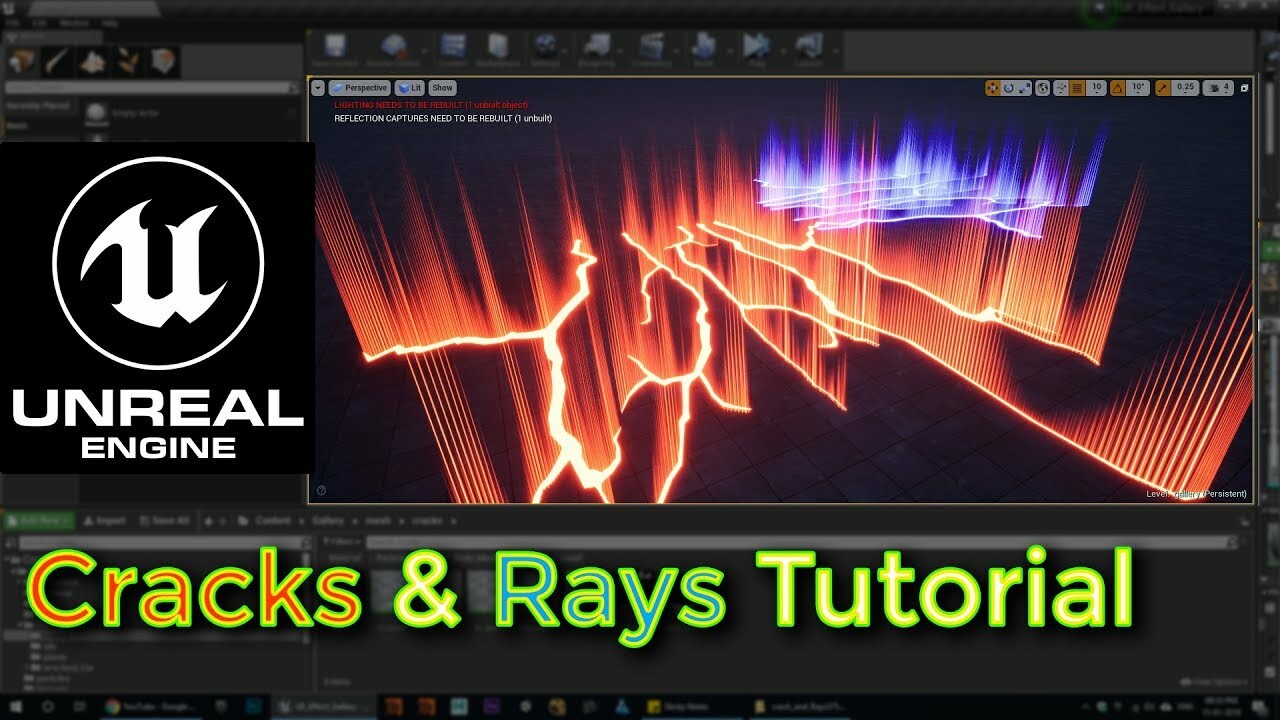Switch to Foliage mode in Modes panel

(x=128, y=62)
